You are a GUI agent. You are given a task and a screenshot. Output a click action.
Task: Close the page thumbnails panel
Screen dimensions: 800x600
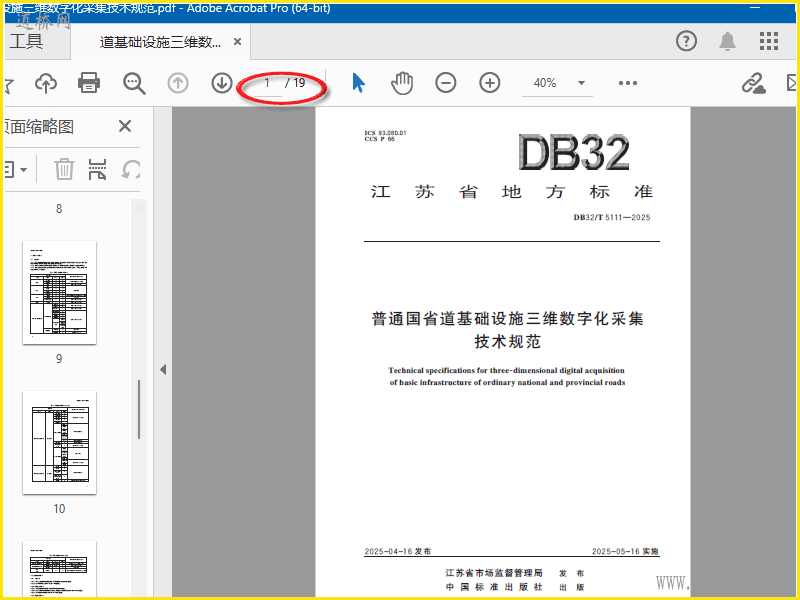click(x=125, y=126)
